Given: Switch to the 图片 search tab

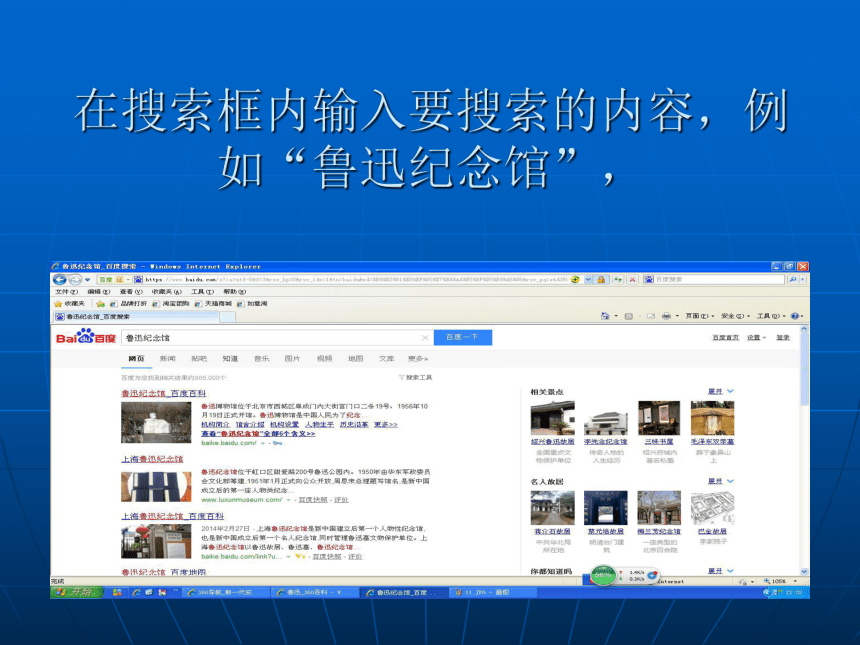Looking at the screenshot, I should pyautogui.click(x=292, y=359).
